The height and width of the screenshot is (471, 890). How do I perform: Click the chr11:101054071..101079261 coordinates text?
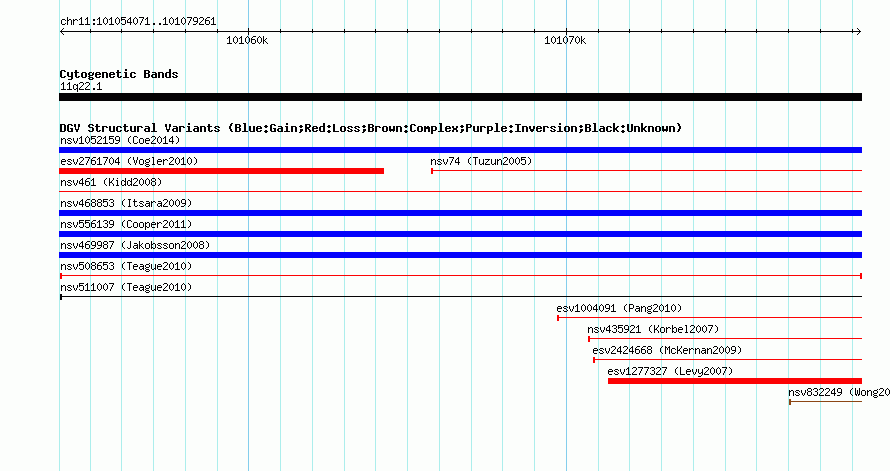click(138, 22)
